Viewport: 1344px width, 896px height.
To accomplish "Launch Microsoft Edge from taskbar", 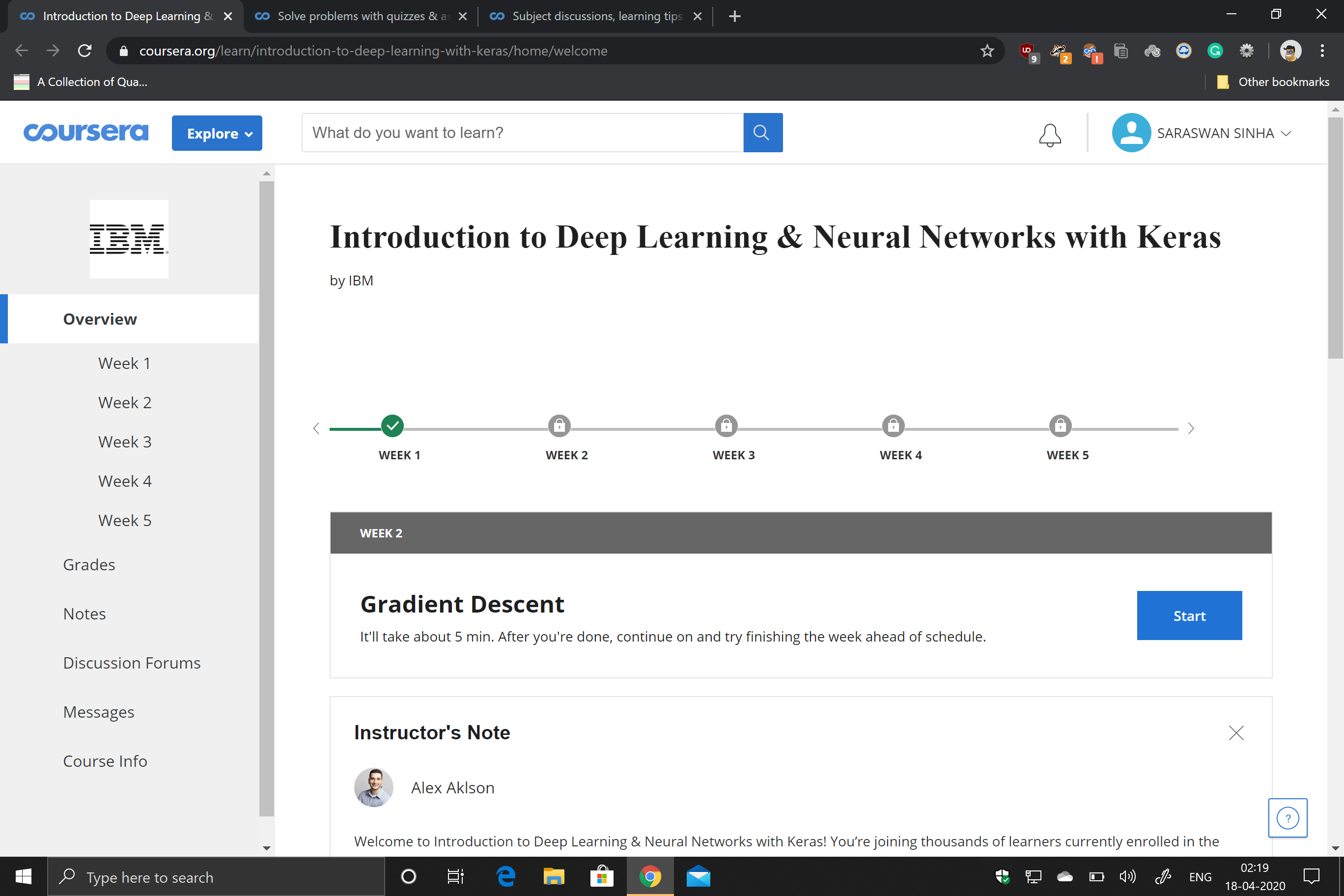I will coord(505,876).
